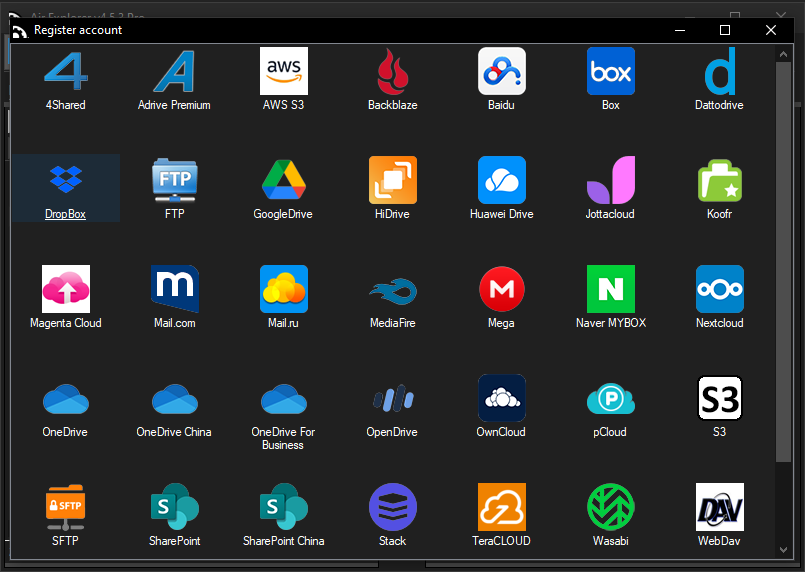Choose Adrive Premium service

[x=175, y=71]
